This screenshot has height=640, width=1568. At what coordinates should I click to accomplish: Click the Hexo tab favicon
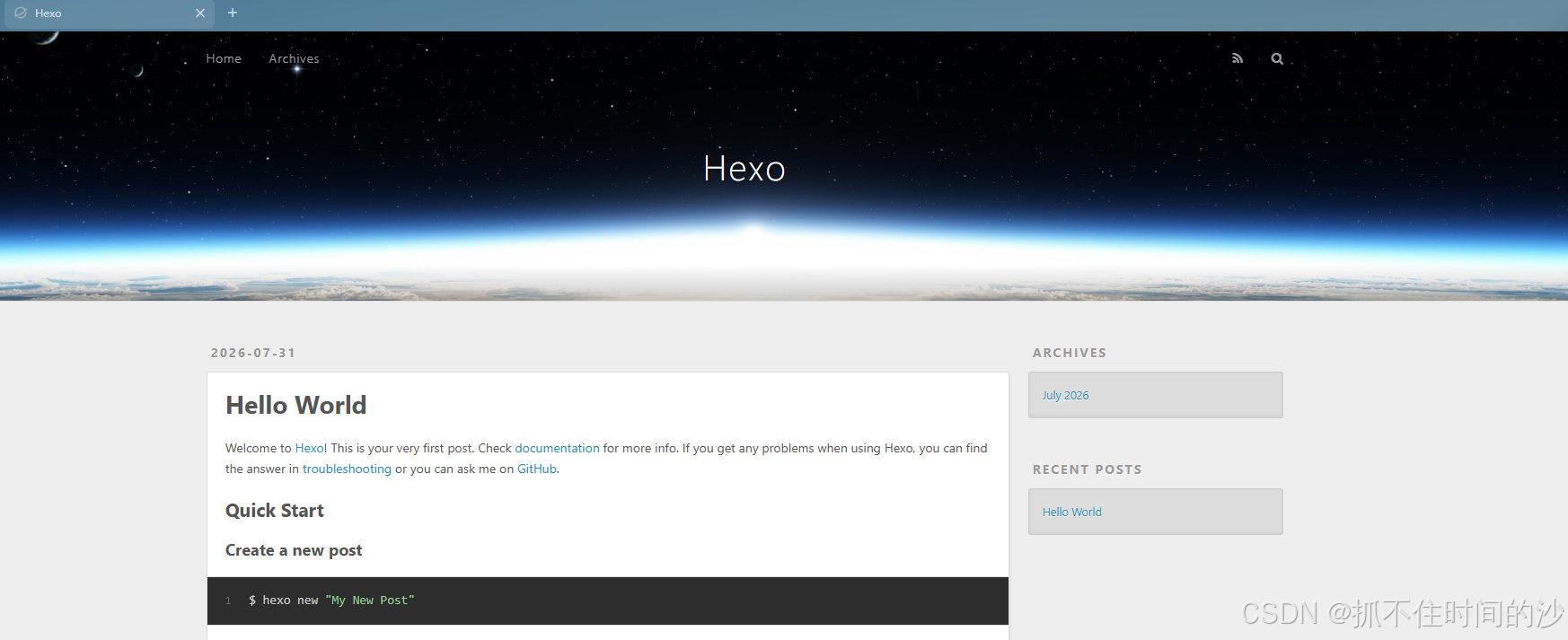21,13
